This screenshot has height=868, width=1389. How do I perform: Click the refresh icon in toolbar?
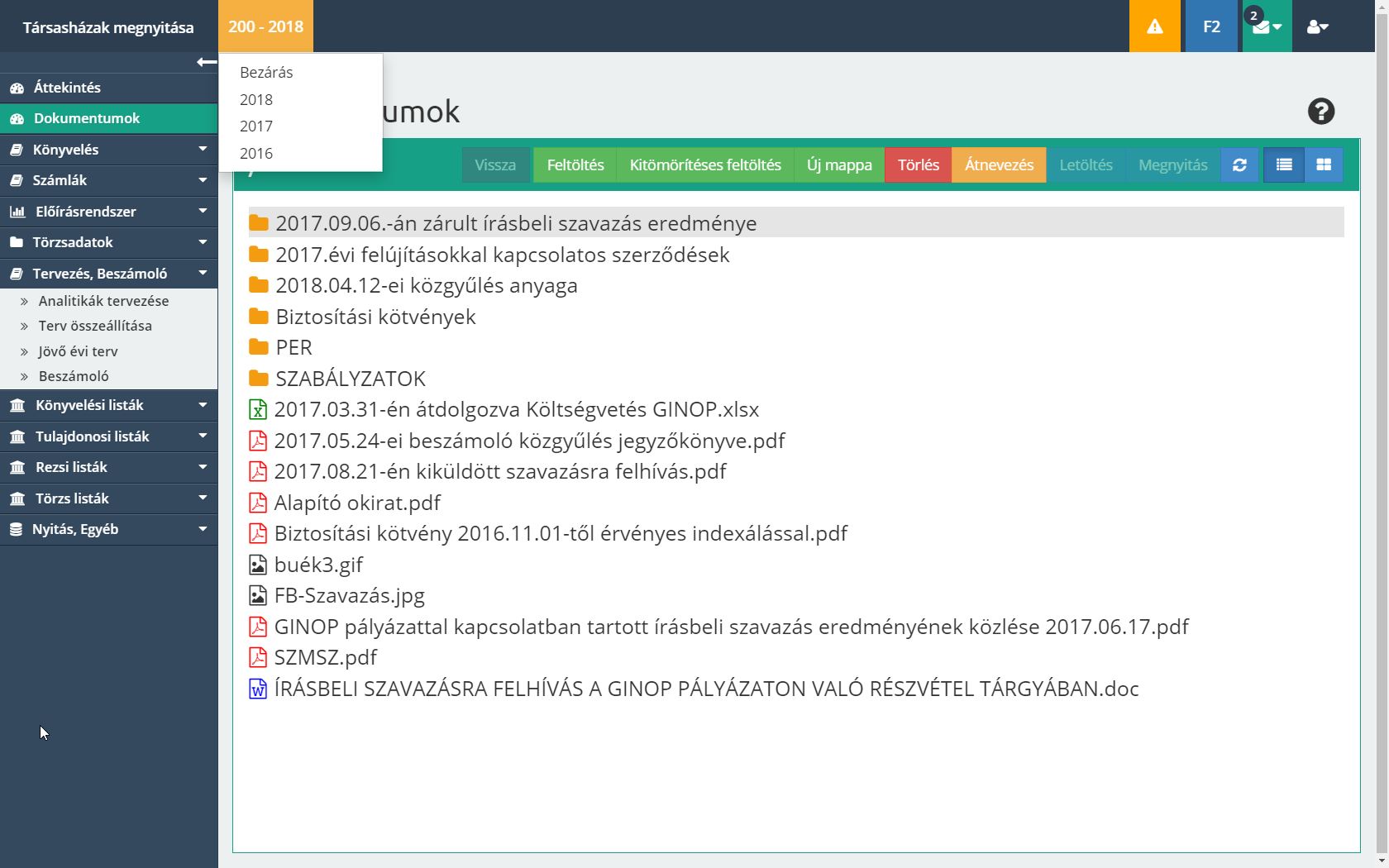point(1239,165)
